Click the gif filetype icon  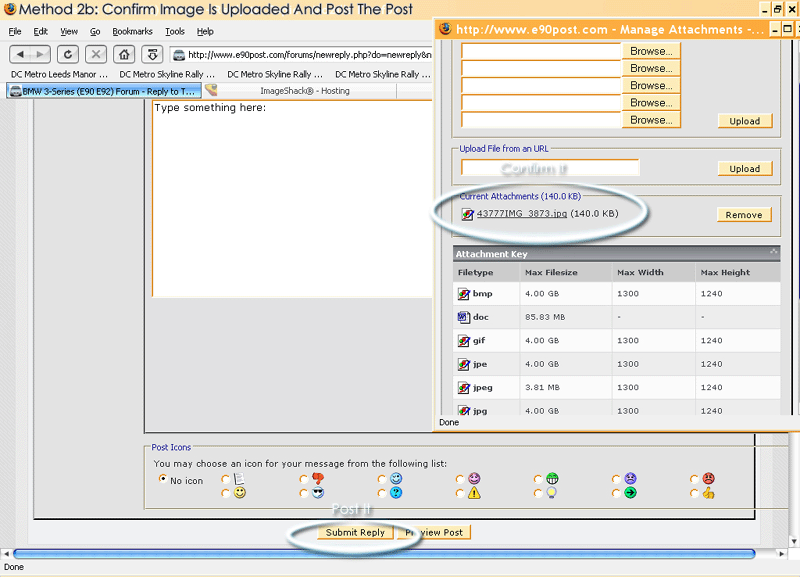[463, 341]
